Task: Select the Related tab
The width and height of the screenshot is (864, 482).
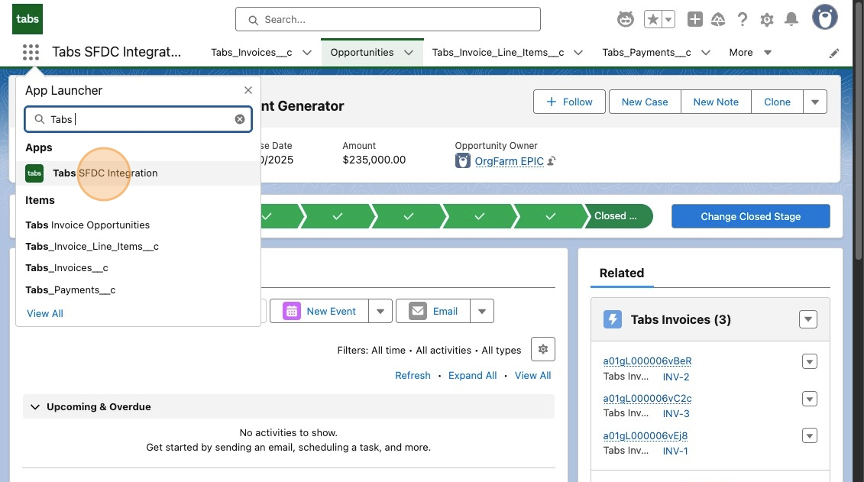Action: 622,273
